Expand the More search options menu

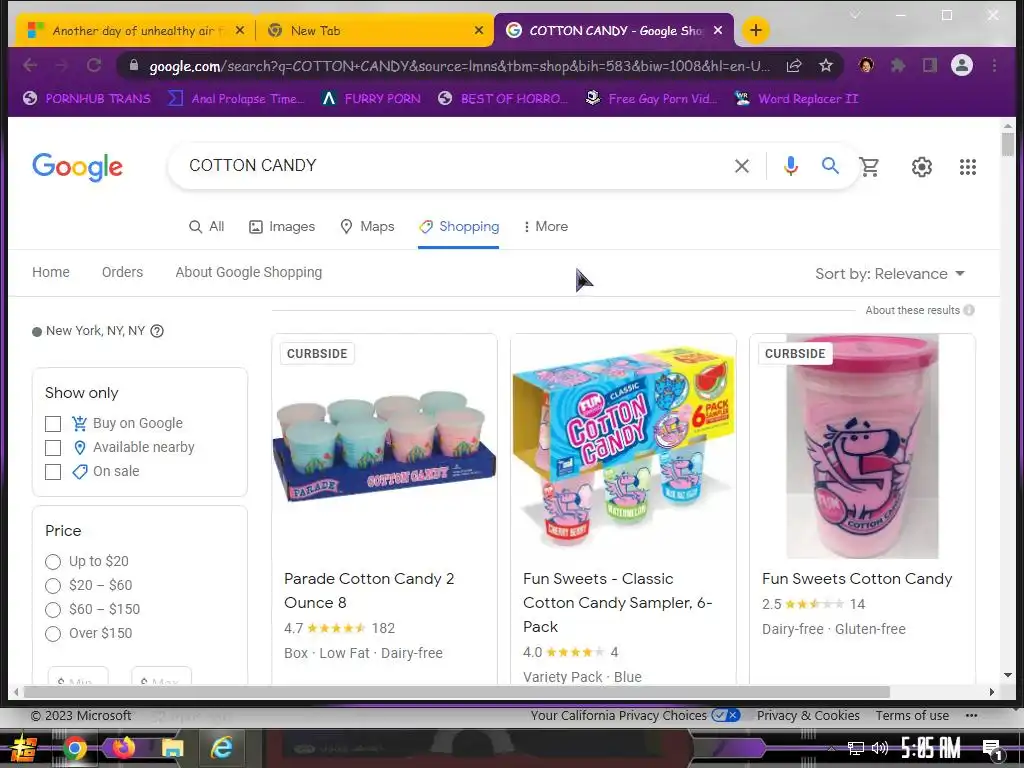point(546,227)
